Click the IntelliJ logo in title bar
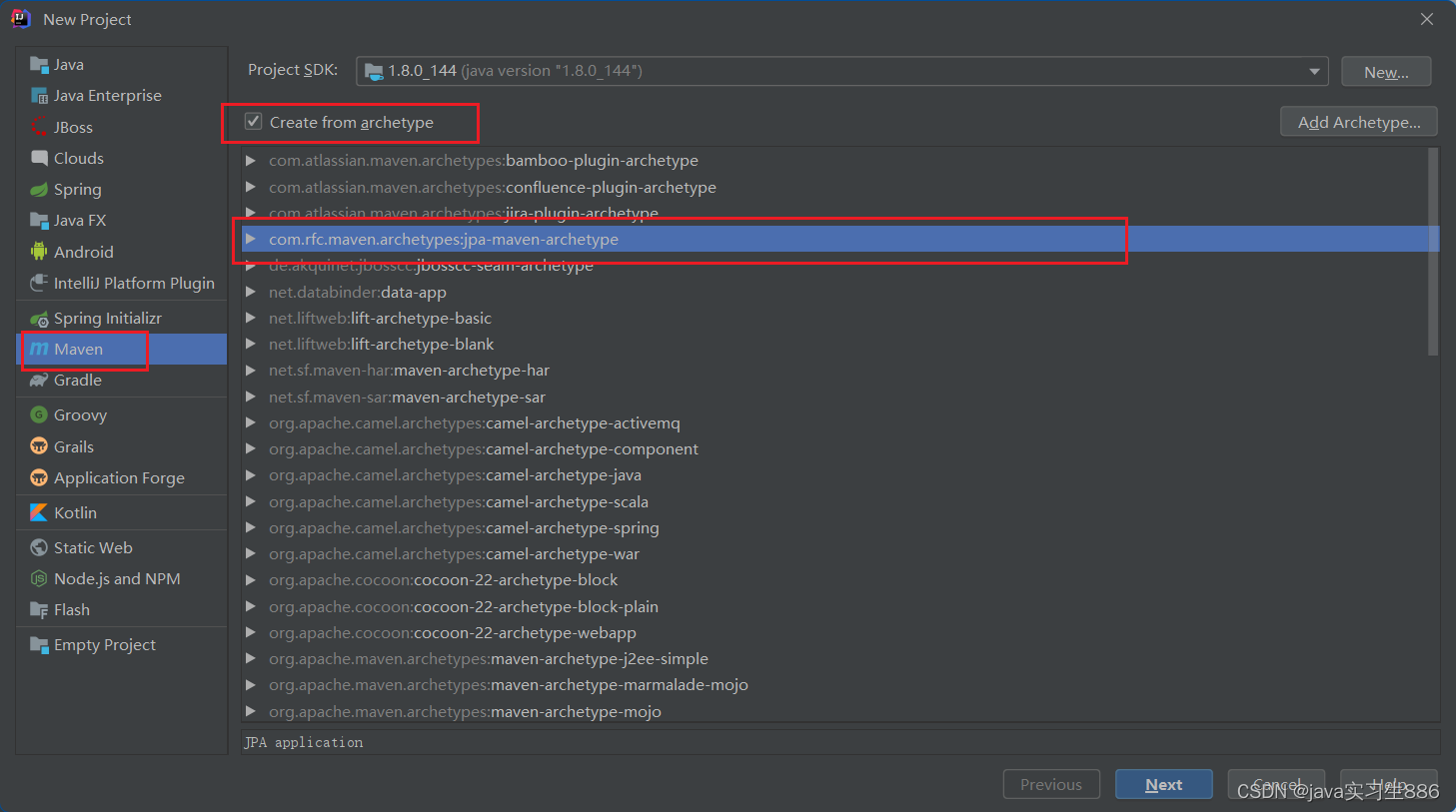 tap(20, 19)
